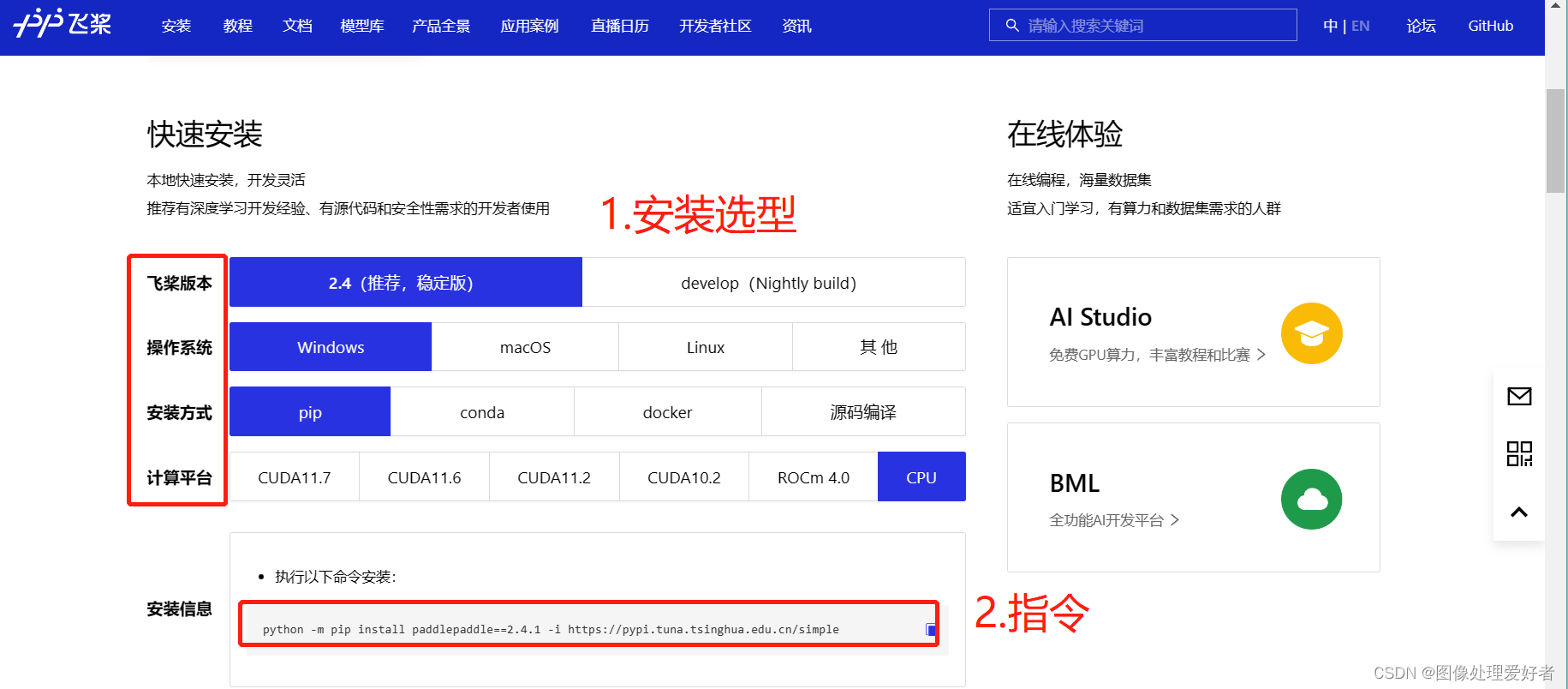Screen dimensions: 1568x689
Task: Choose macOS as the operating system
Action: [525, 347]
